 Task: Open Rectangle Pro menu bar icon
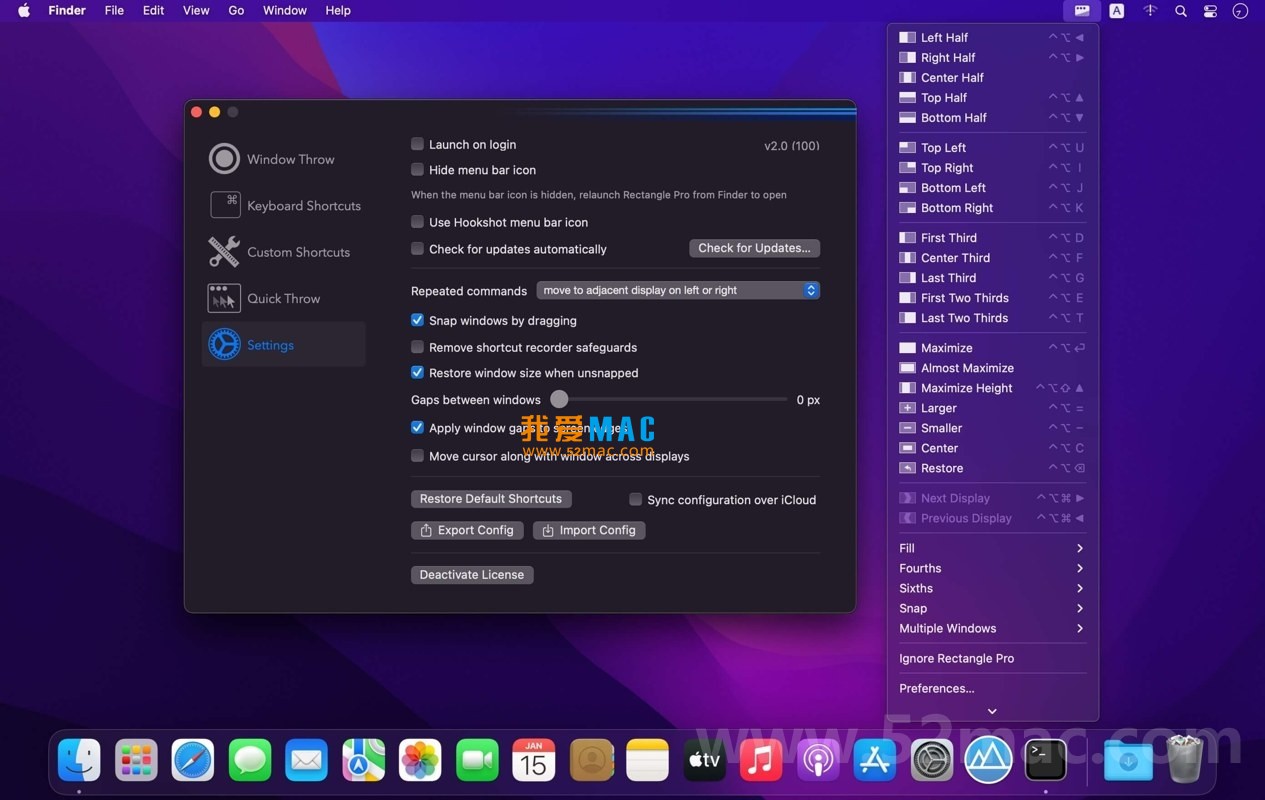click(1082, 11)
